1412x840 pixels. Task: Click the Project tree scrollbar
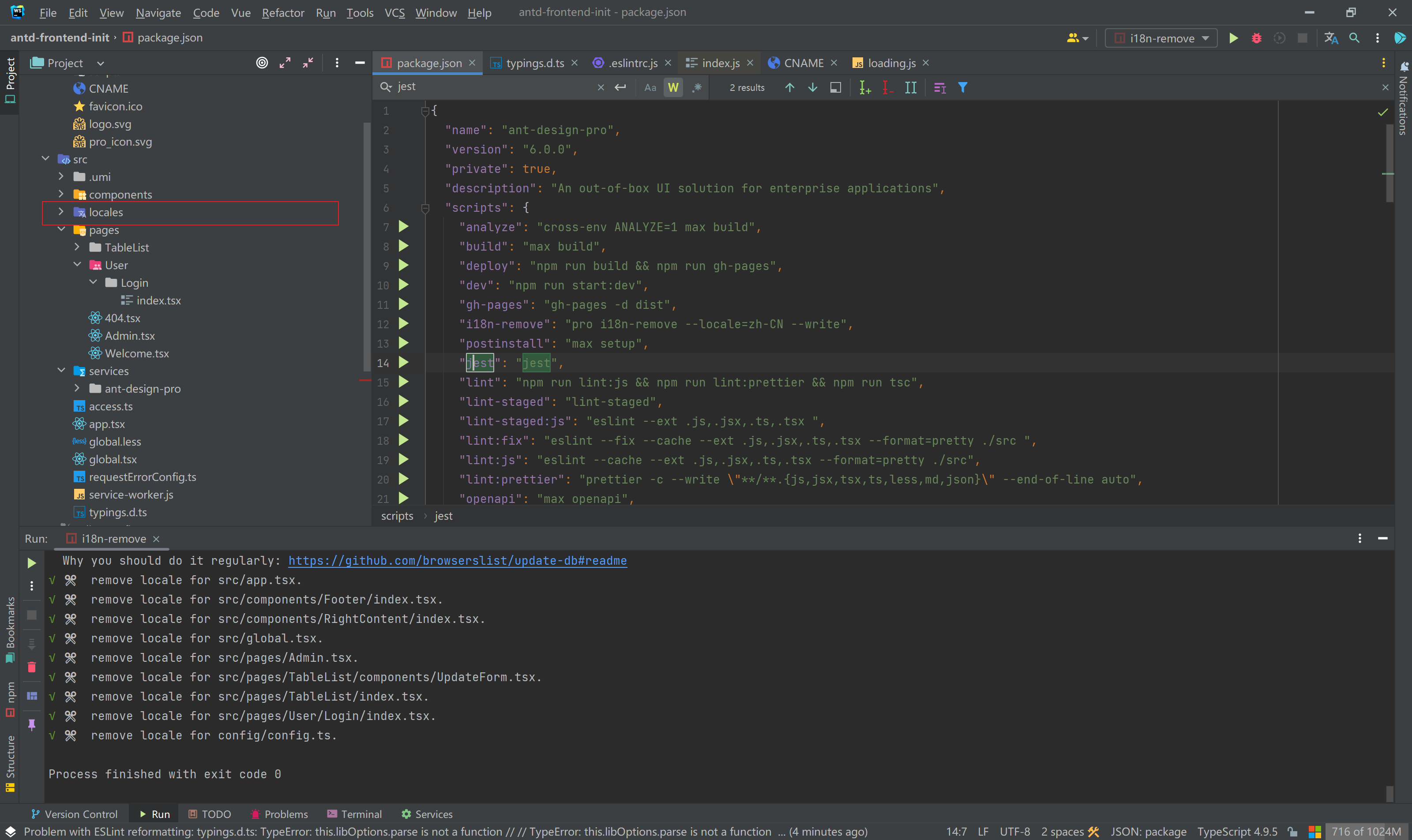367,246
